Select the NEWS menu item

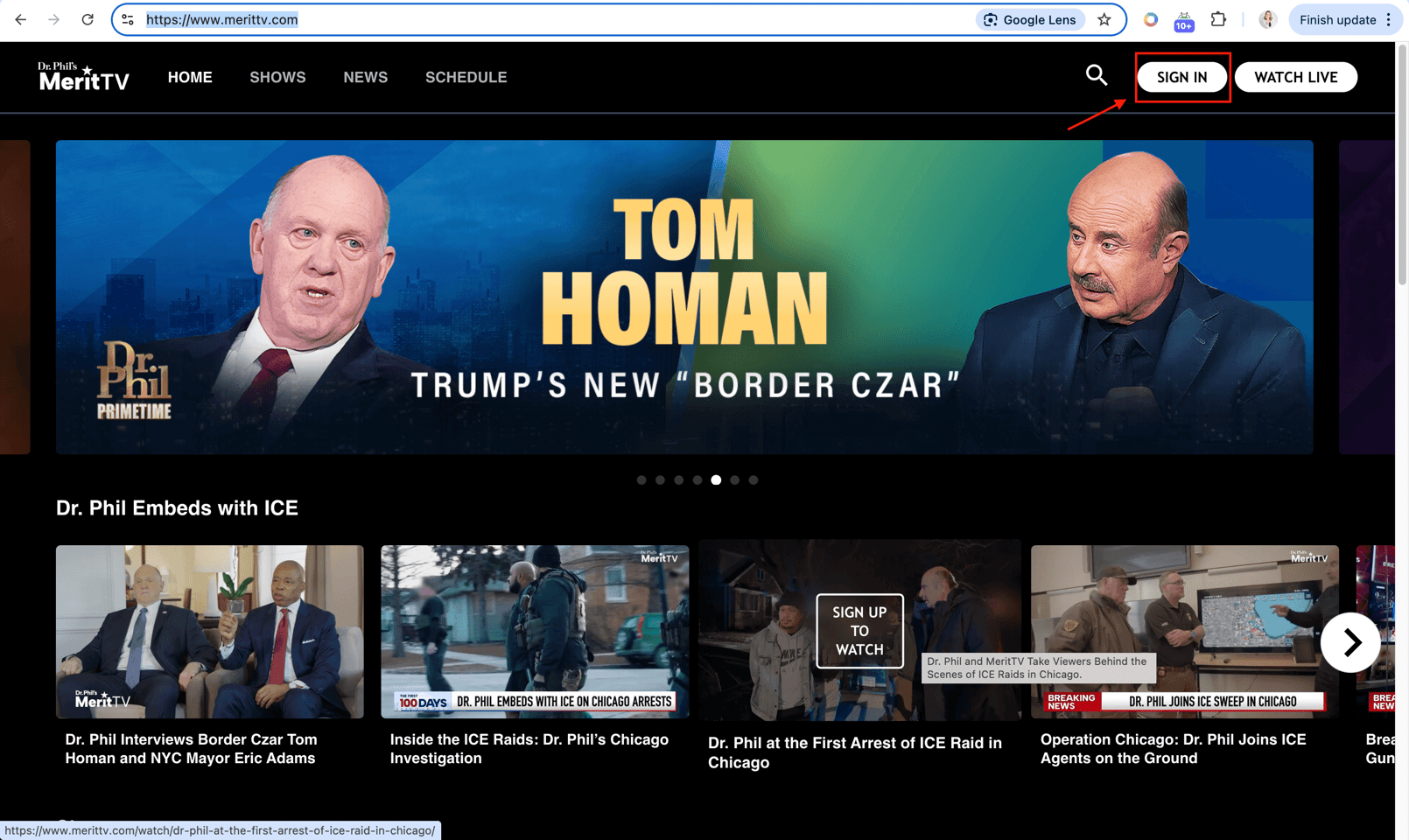[x=365, y=77]
